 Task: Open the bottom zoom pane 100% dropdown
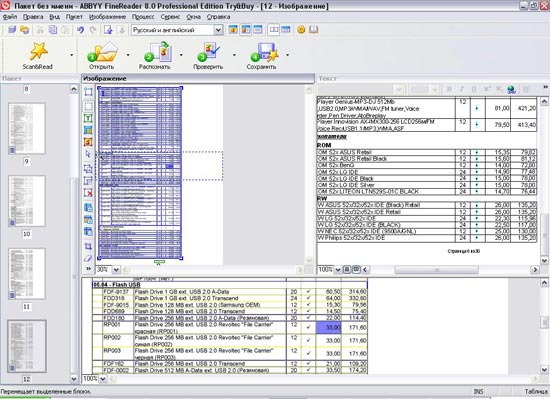tap(103, 379)
